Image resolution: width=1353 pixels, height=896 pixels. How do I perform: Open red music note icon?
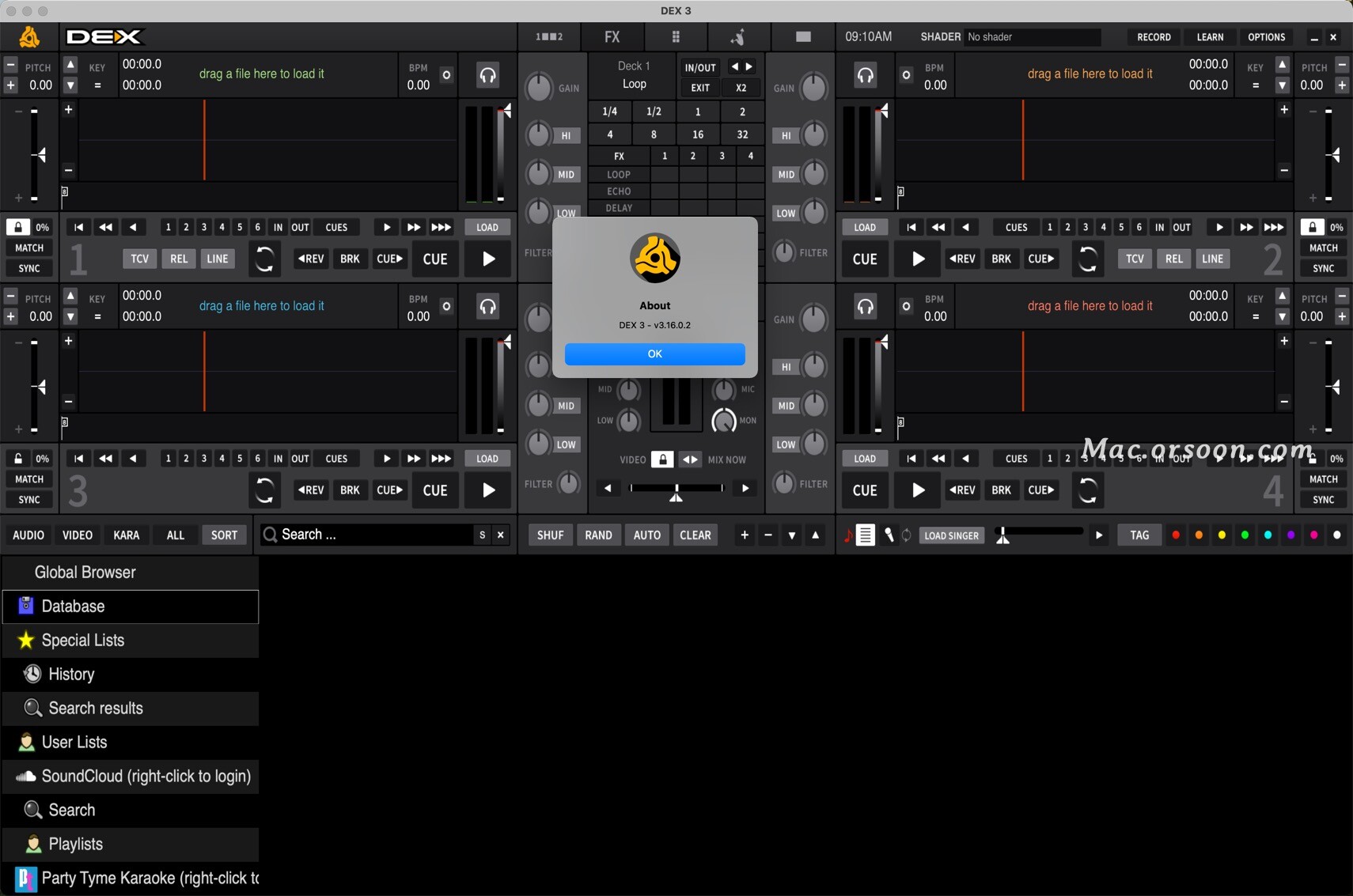[848, 535]
